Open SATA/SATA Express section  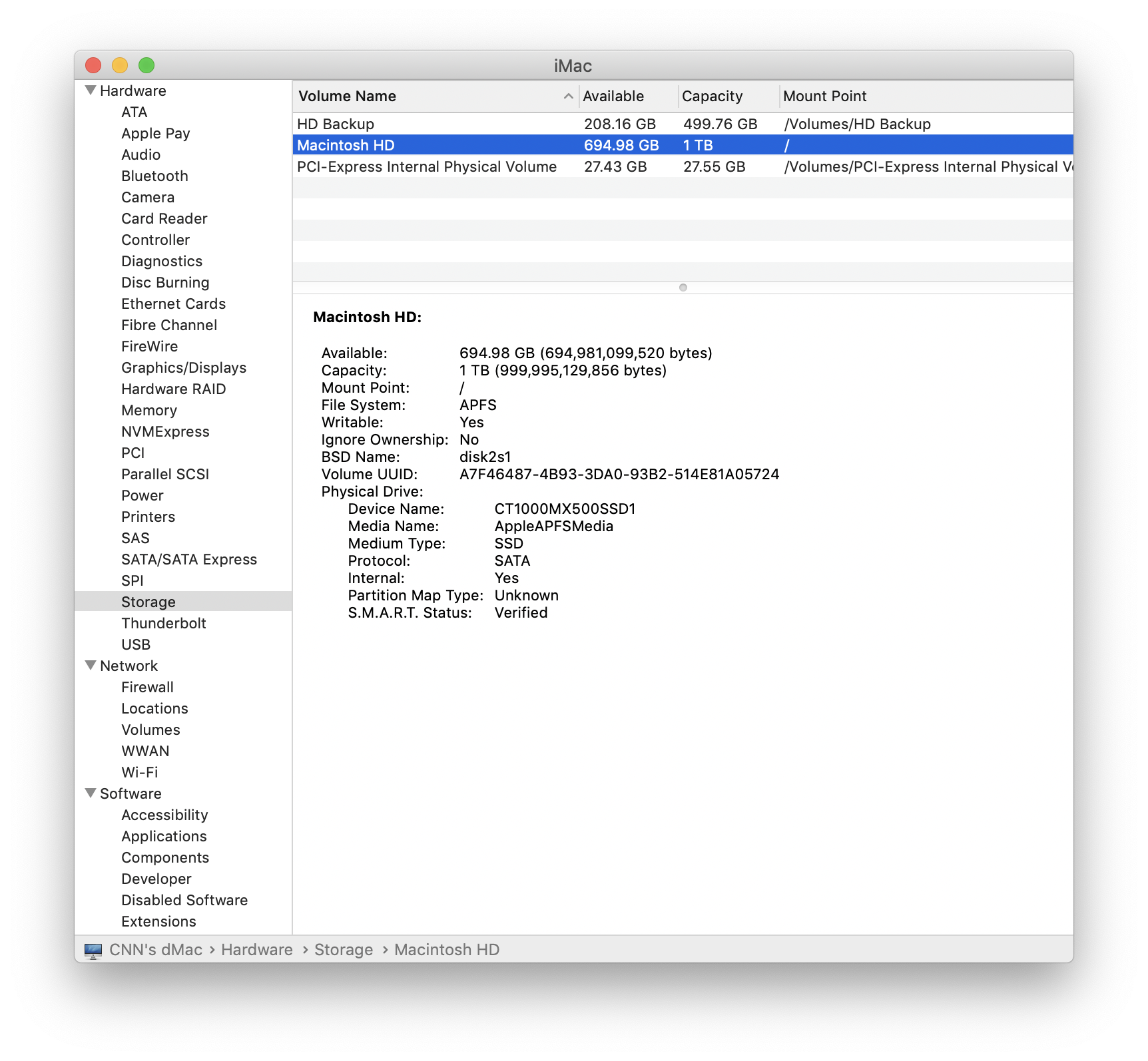pos(189,559)
